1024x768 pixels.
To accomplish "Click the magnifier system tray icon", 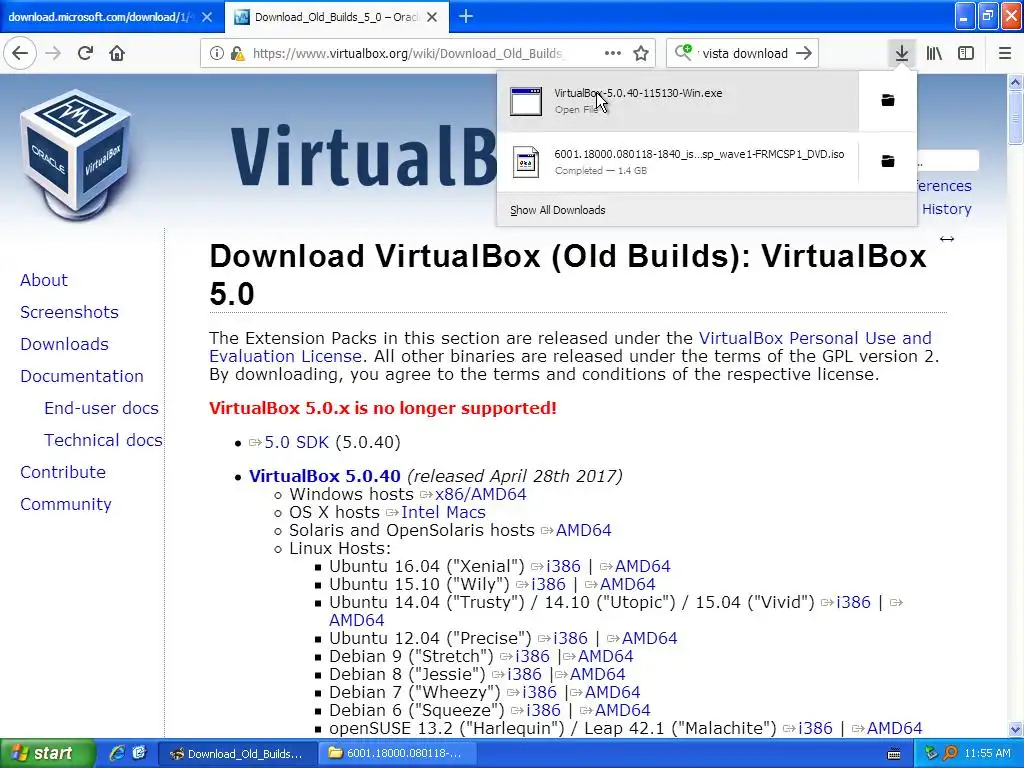I will tap(950, 753).
